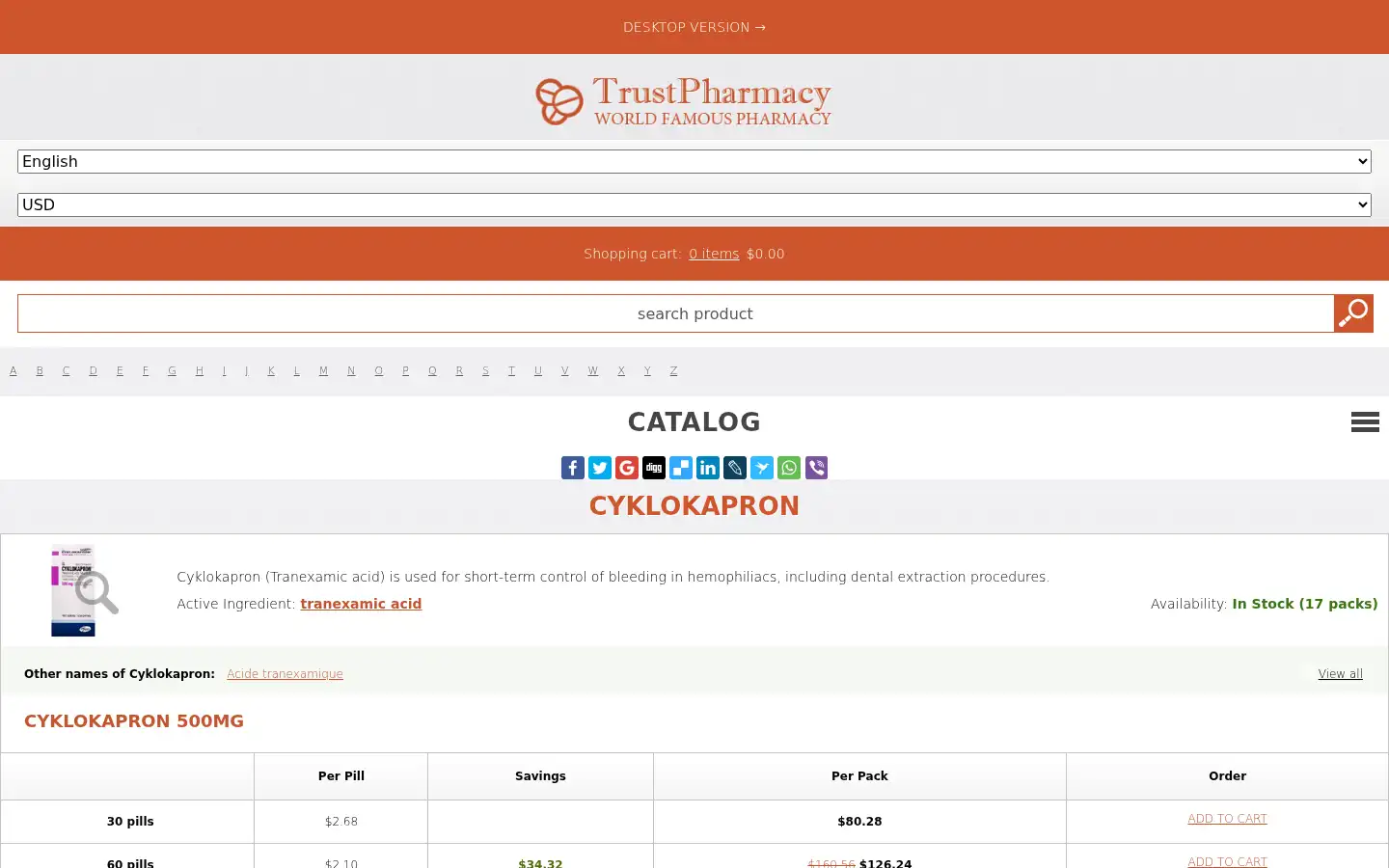This screenshot has width=1389, height=868.
Task: Share on Viber
Action: 816,468
